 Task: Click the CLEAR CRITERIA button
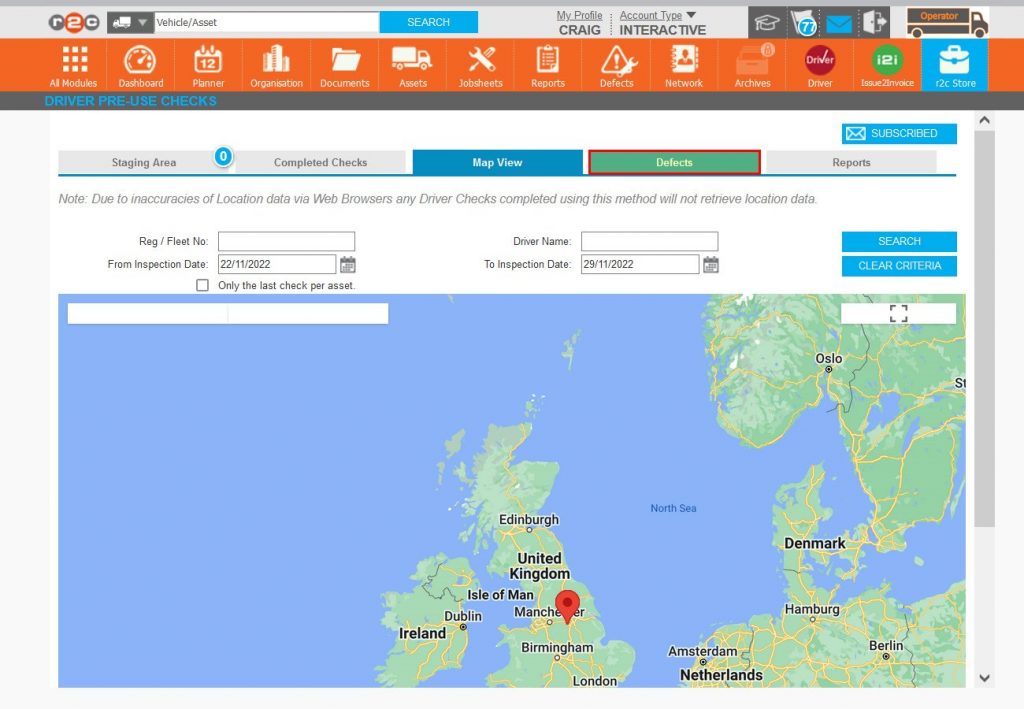click(898, 265)
